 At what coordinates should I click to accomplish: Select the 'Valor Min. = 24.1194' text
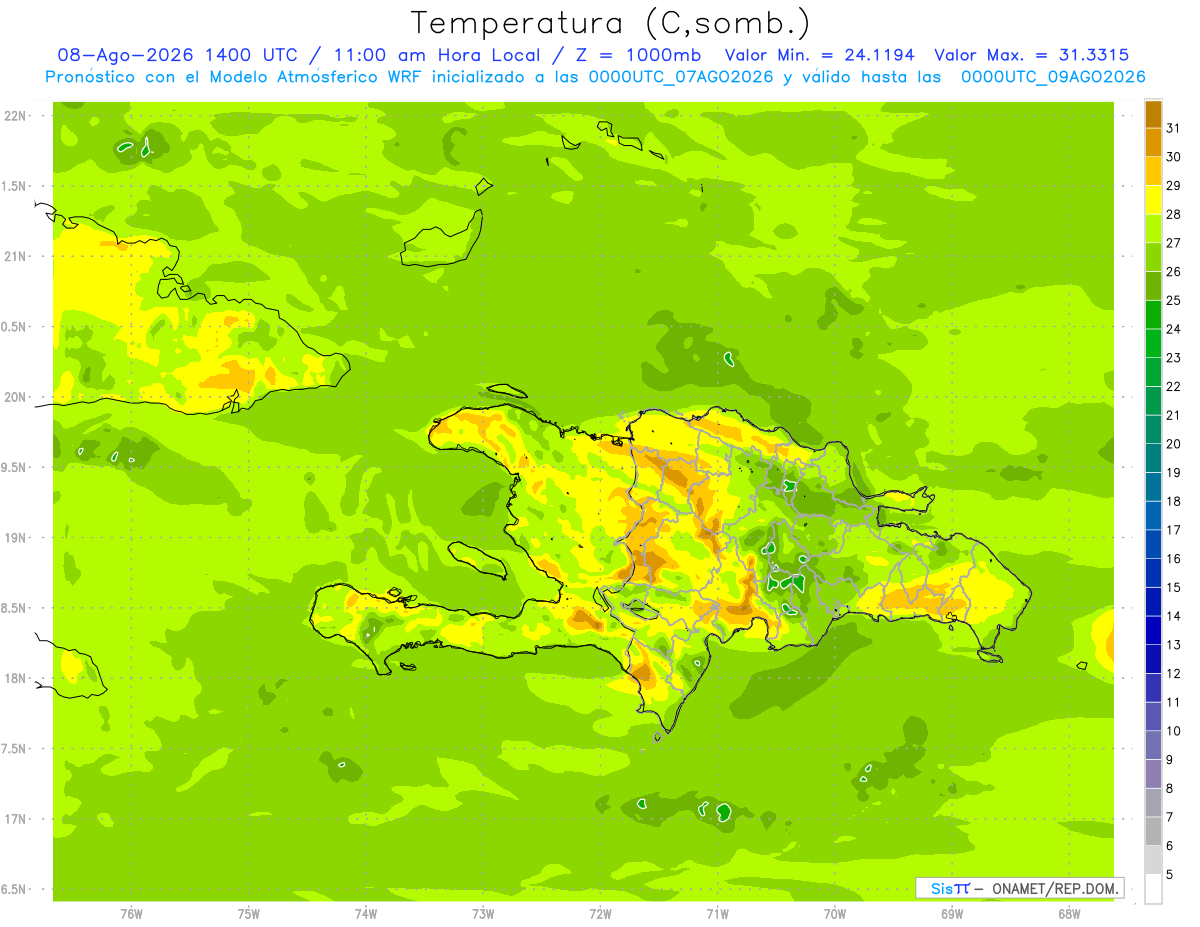pyautogui.click(x=819, y=55)
